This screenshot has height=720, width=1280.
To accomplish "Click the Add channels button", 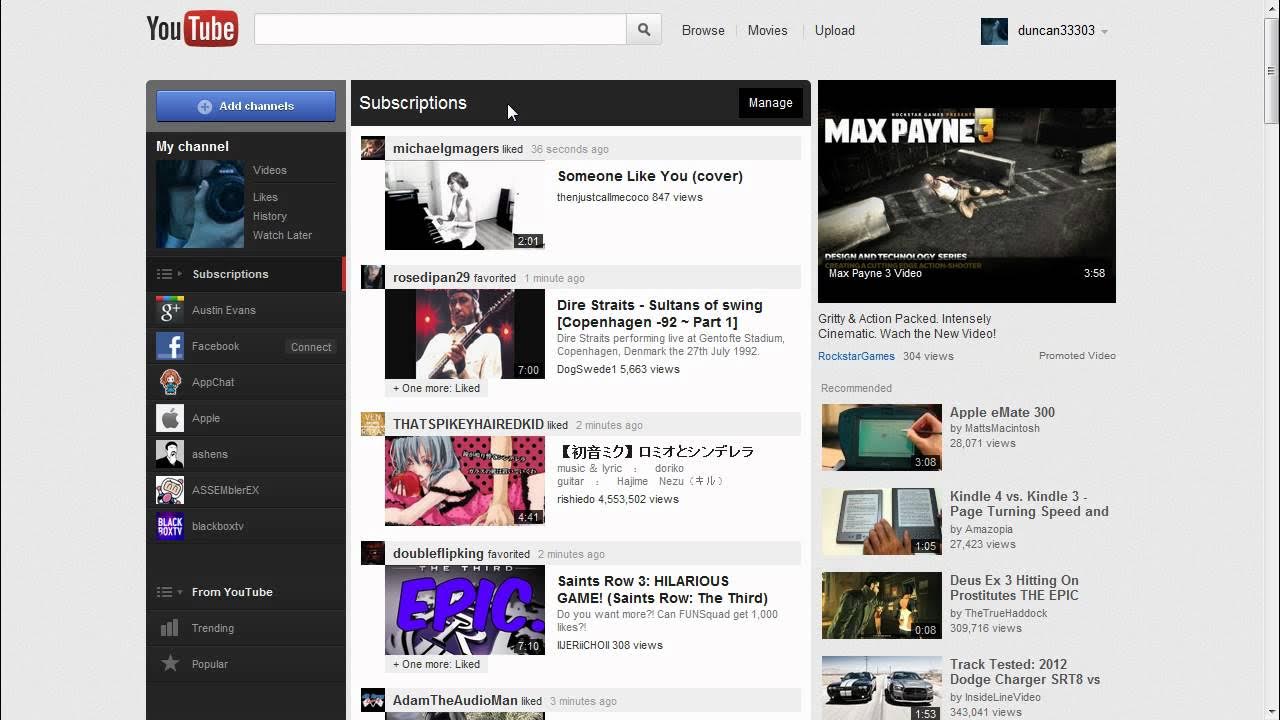I will point(246,106).
